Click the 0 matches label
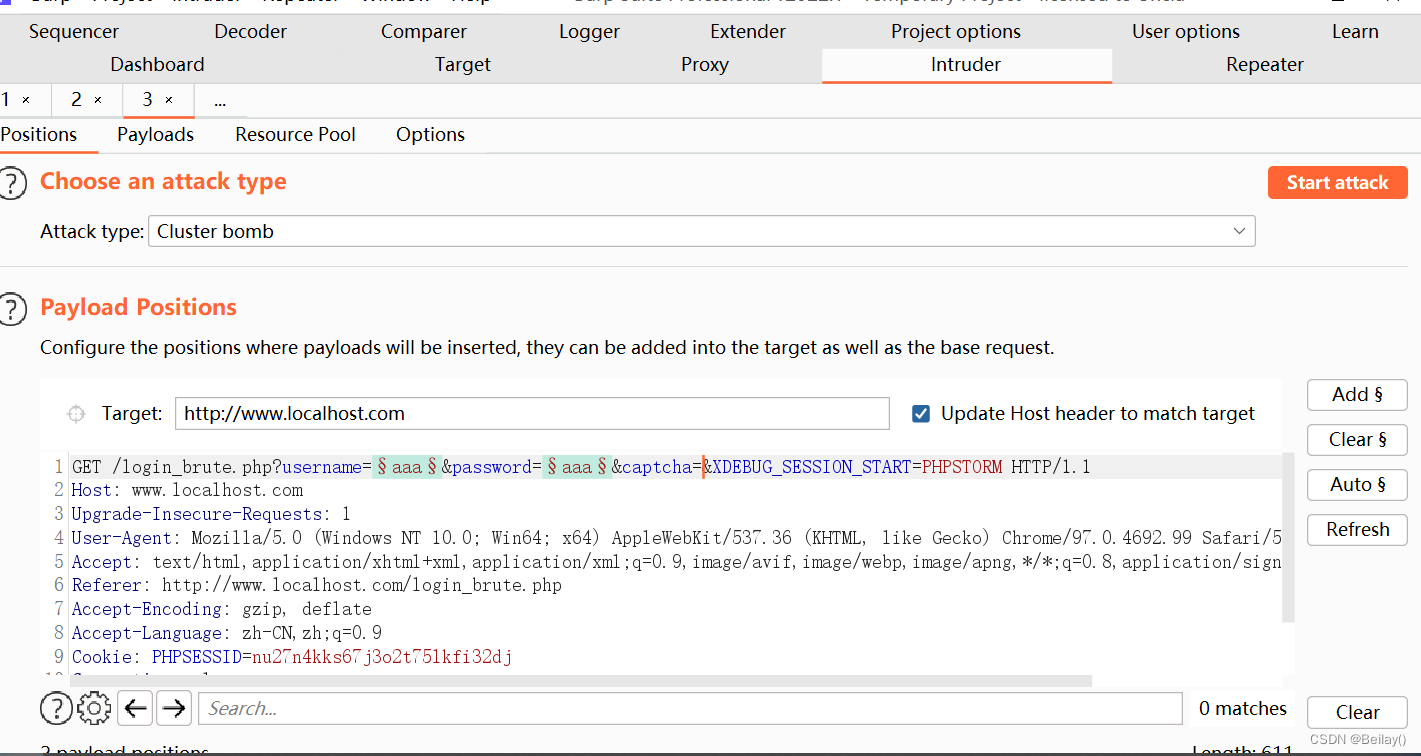 click(1243, 709)
